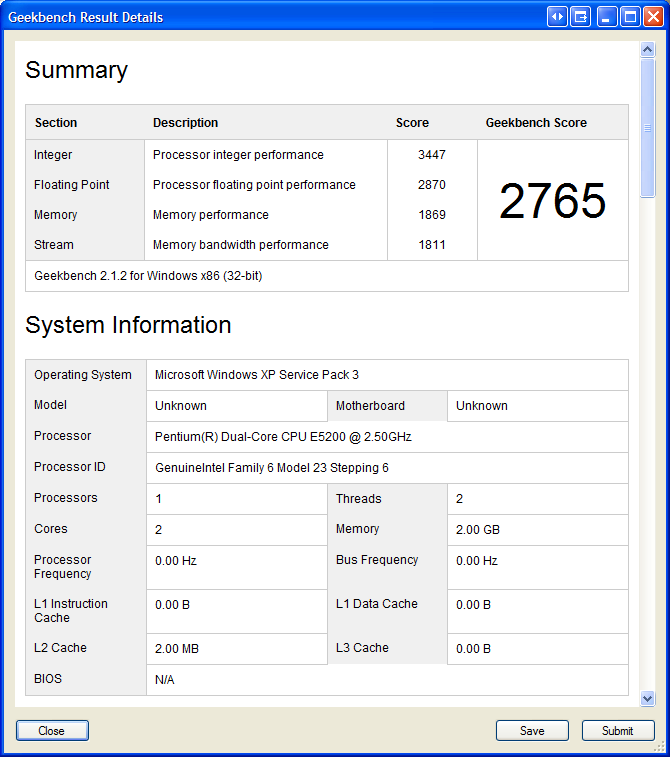The width and height of the screenshot is (670, 757).
Task: Minimize the Geekbench Result Details window
Action: point(607,17)
